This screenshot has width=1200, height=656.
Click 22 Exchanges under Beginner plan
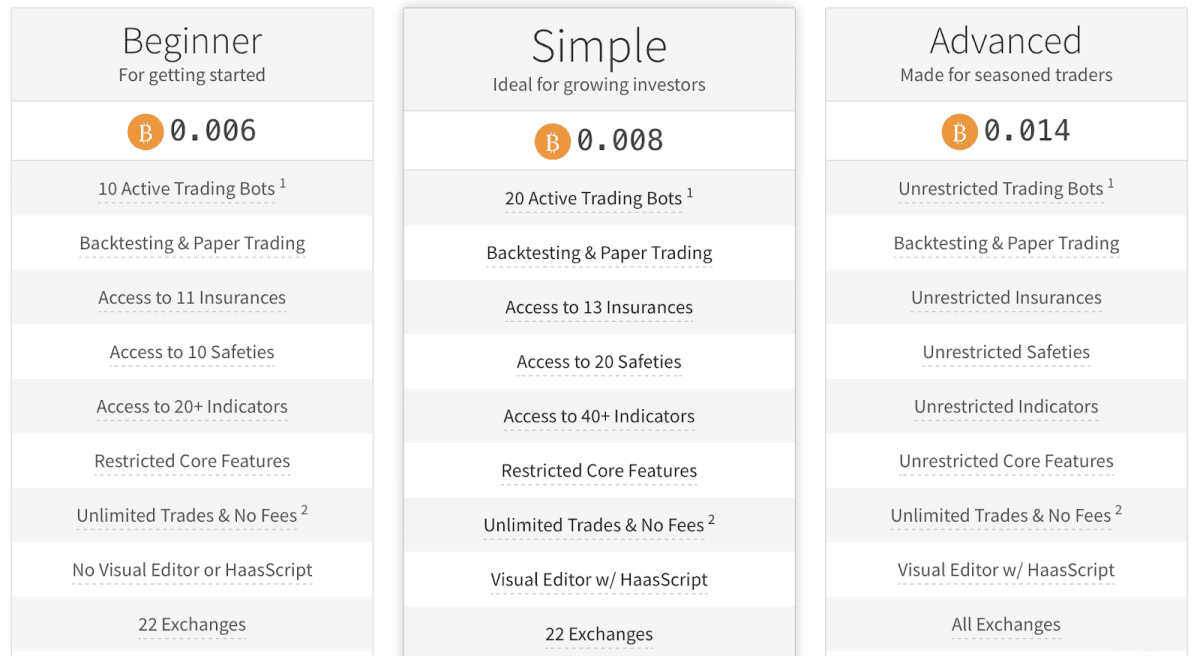point(192,625)
